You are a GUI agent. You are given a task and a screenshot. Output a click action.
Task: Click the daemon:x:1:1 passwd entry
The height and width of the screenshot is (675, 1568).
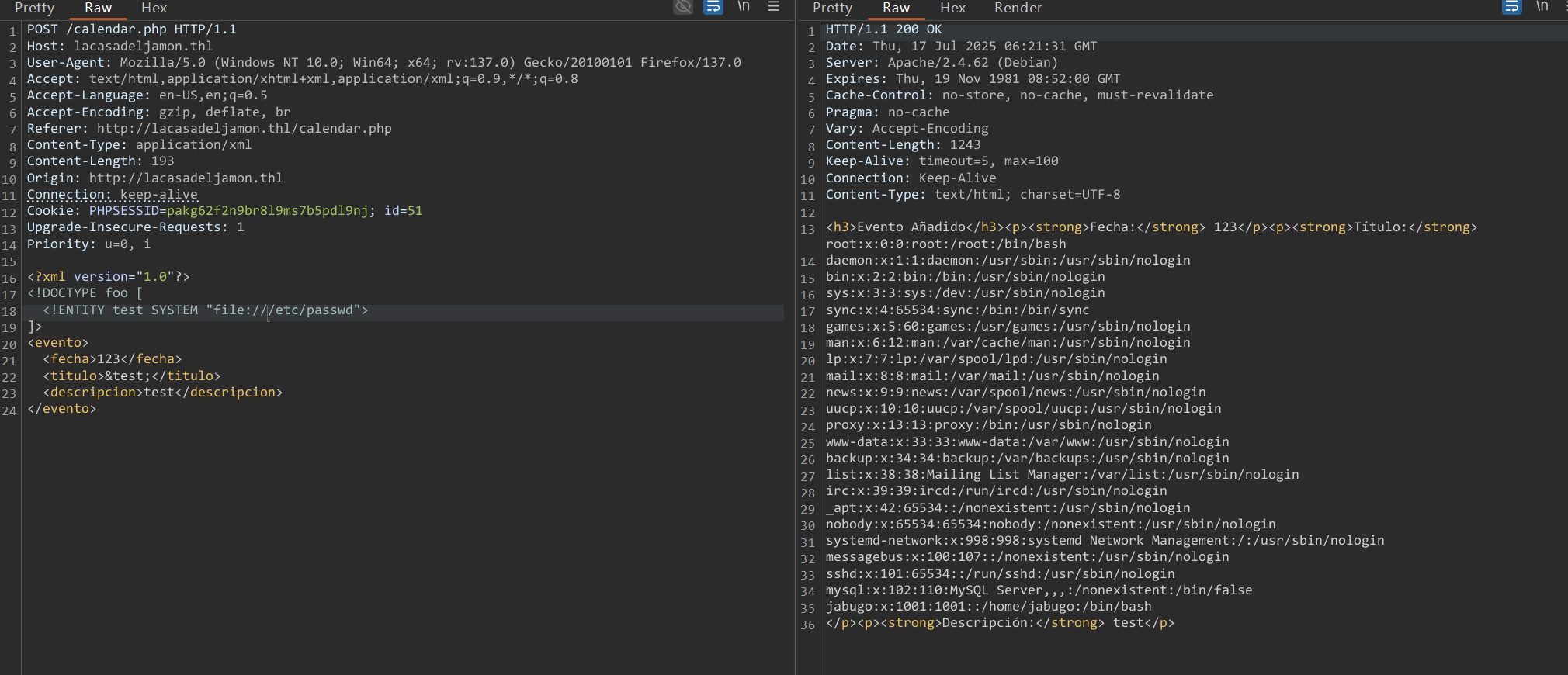coord(1008,261)
